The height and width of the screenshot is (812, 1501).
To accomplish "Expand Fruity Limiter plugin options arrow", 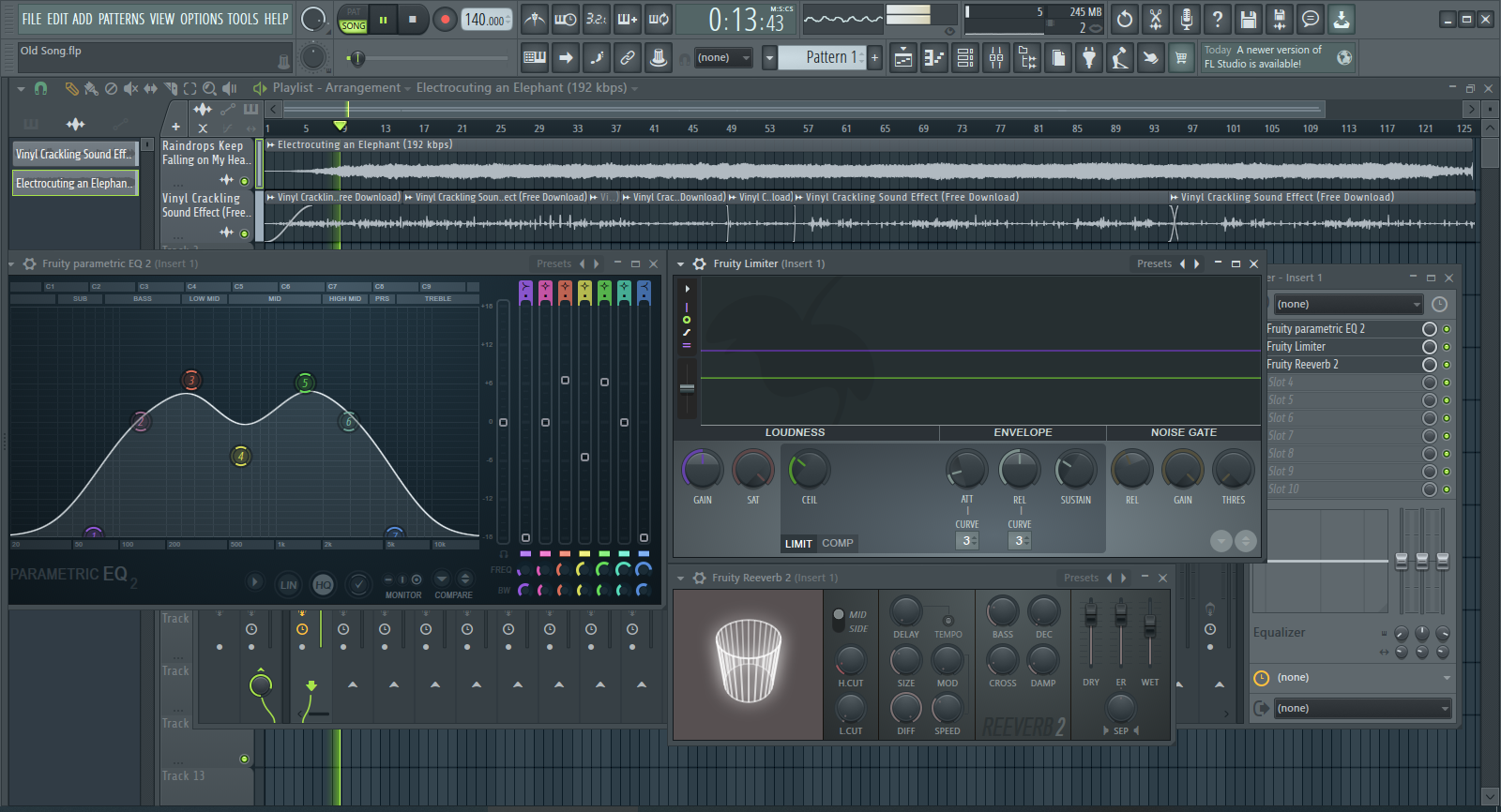I will [x=680, y=264].
